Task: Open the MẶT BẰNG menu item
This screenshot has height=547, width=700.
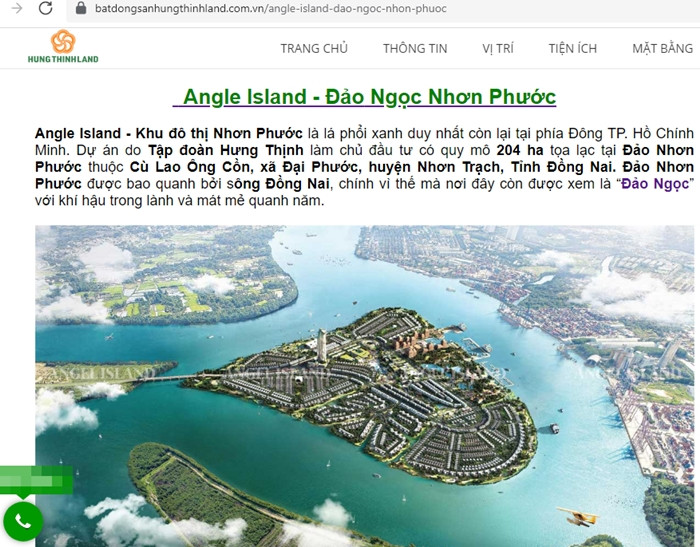Action: pos(662,48)
